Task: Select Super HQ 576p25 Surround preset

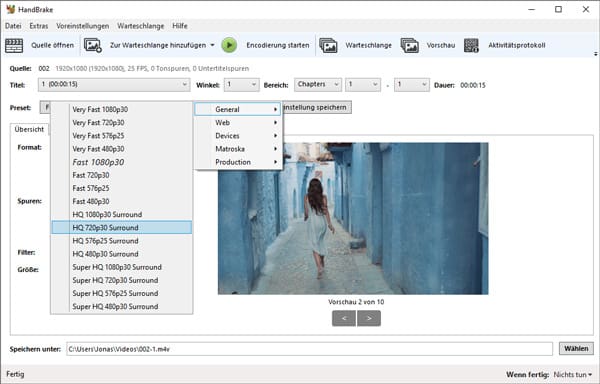Action: pyautogui.click(x=122, y=293)
